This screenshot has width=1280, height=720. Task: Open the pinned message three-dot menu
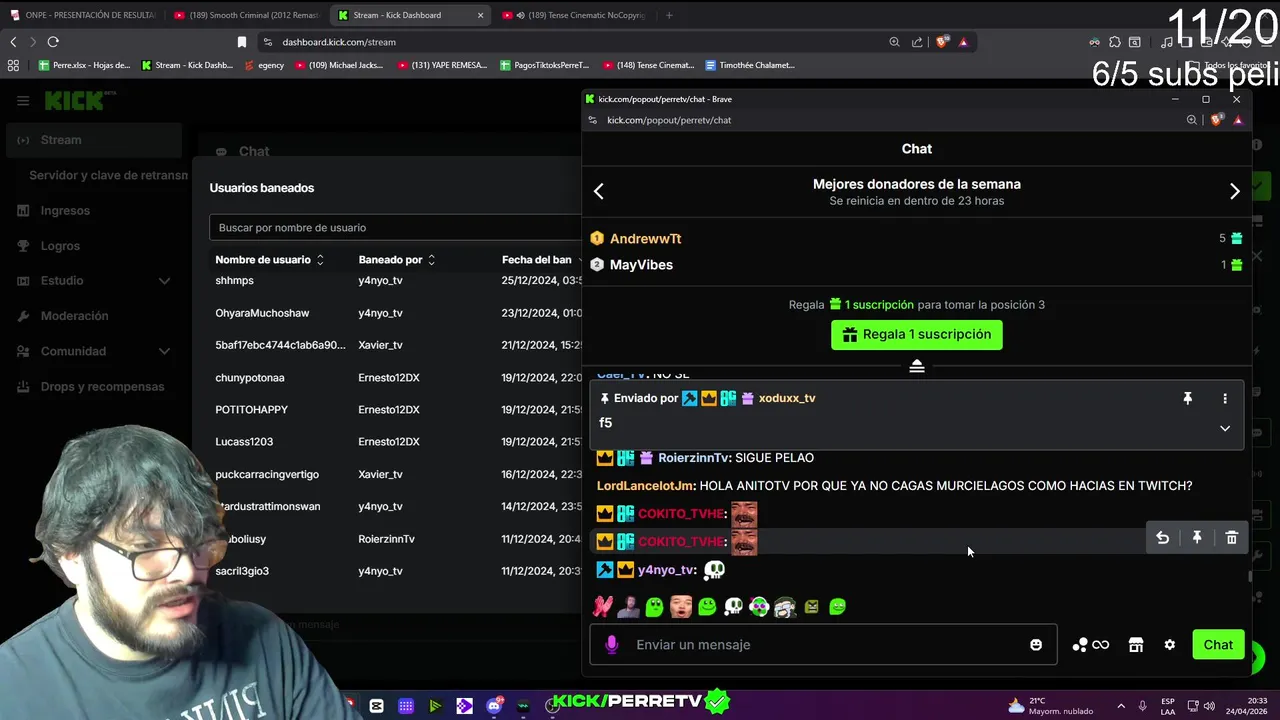click(1225, 398)
